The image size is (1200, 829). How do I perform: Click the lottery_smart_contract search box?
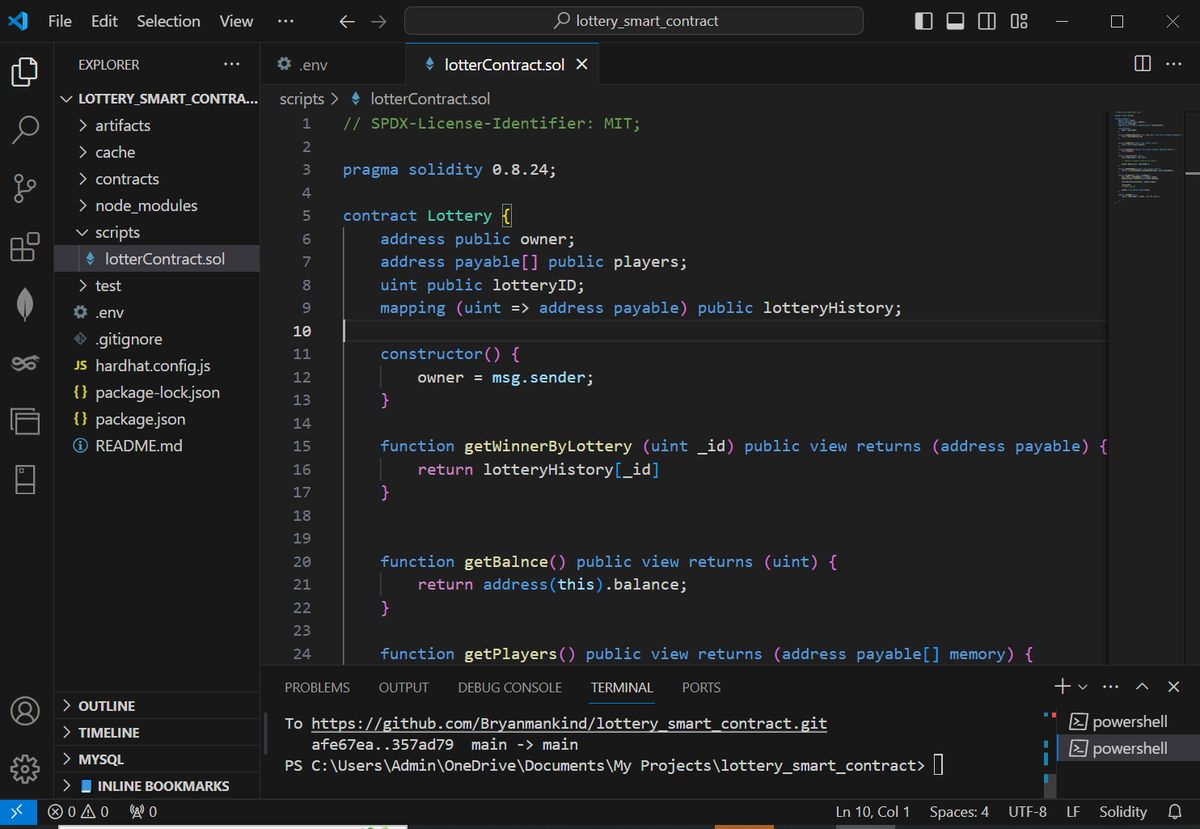point(634,21)
